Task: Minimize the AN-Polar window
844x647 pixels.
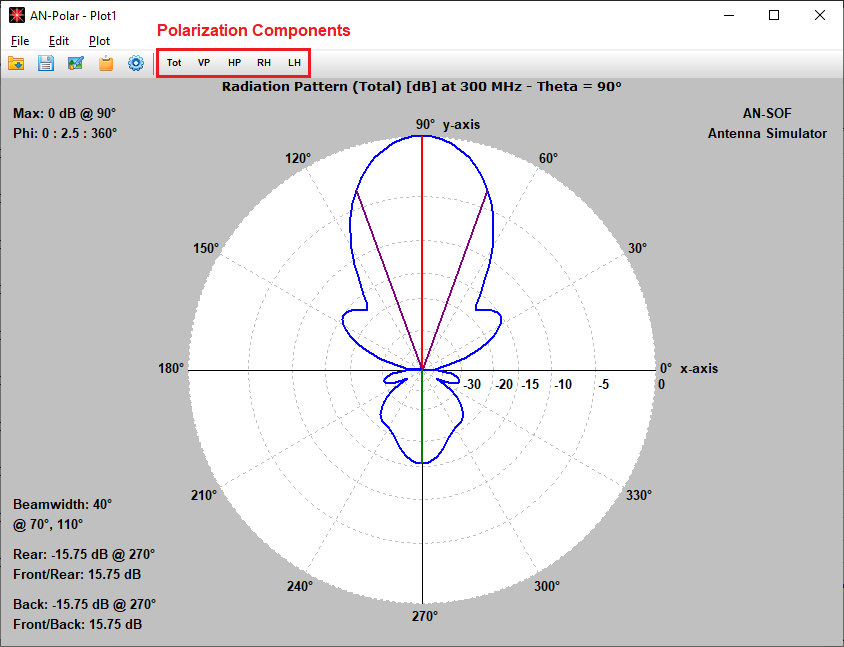Action: [x=729, y=15]
